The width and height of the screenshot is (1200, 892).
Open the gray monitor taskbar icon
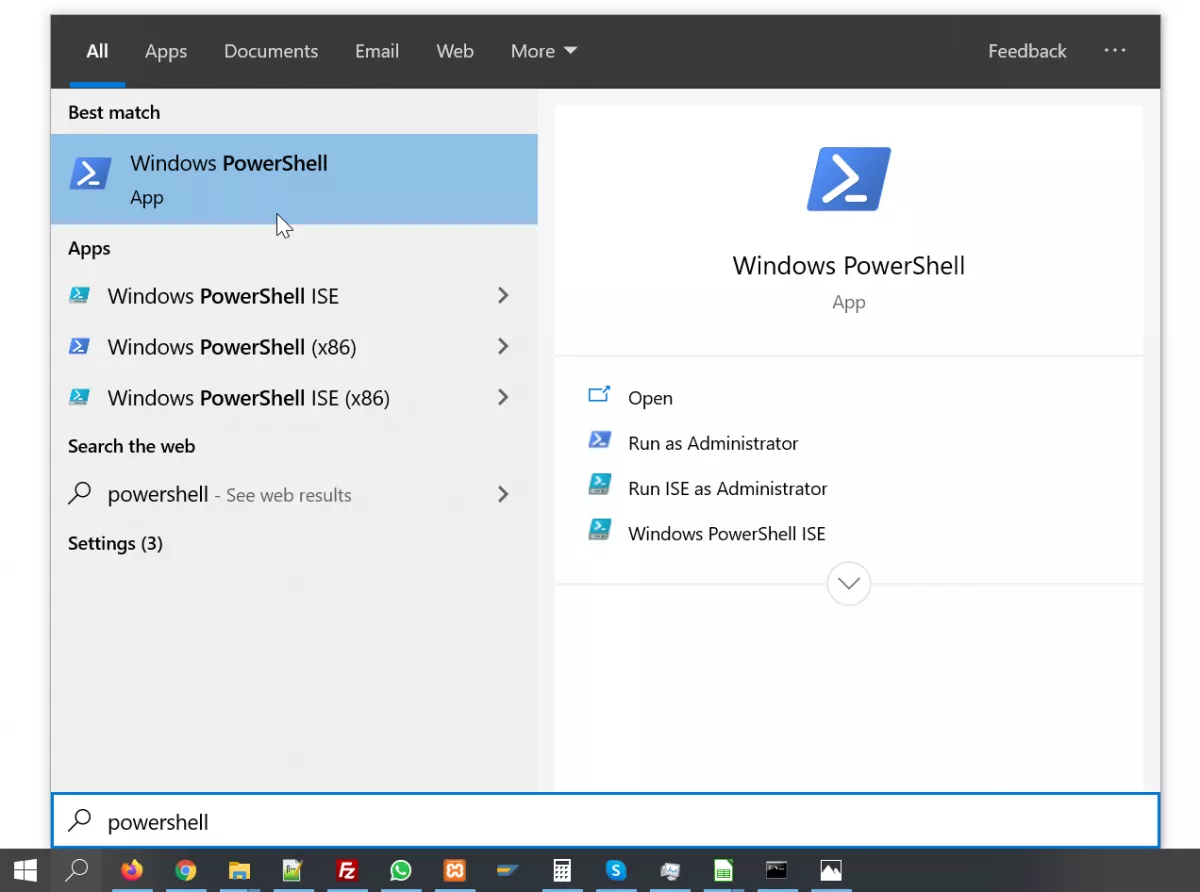click(670, 870)
